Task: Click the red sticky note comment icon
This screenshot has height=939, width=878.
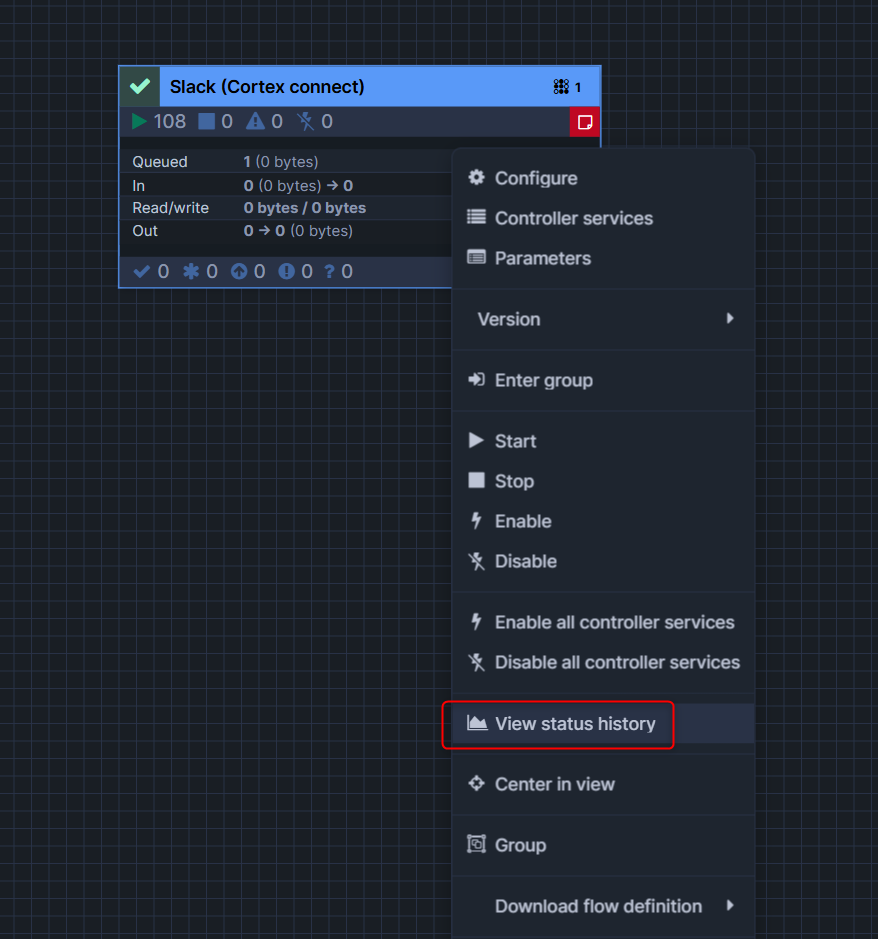Action: click(585, 122)
